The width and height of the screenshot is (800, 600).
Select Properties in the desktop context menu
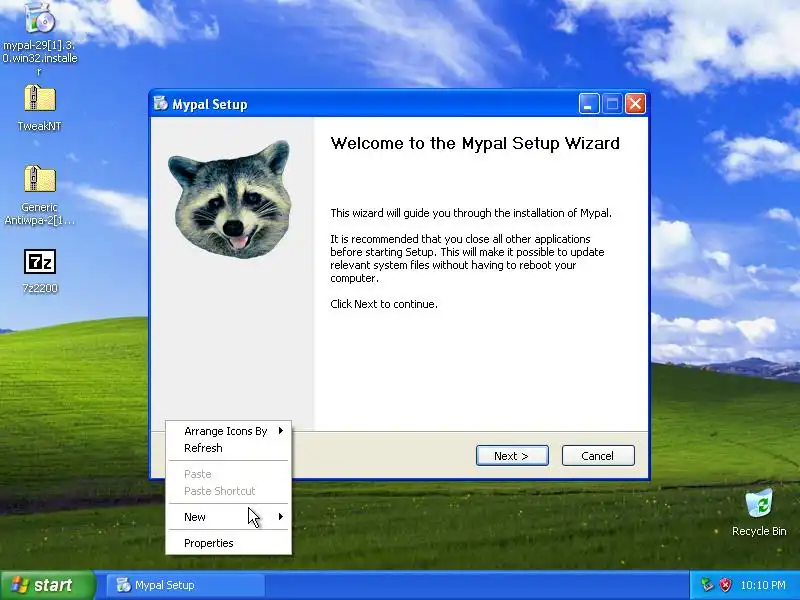pos(229,543)
